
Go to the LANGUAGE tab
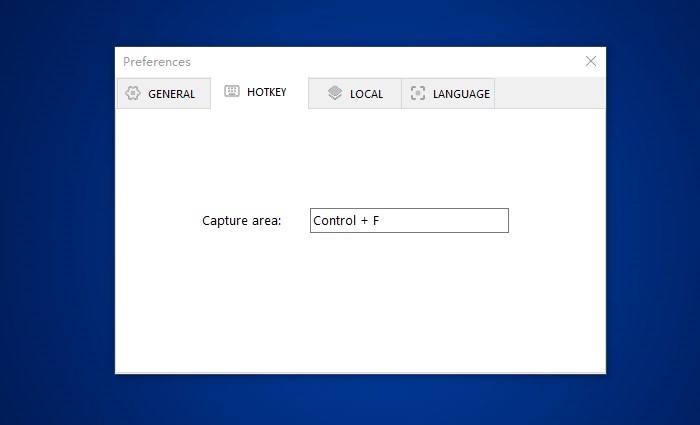[461, 94]
